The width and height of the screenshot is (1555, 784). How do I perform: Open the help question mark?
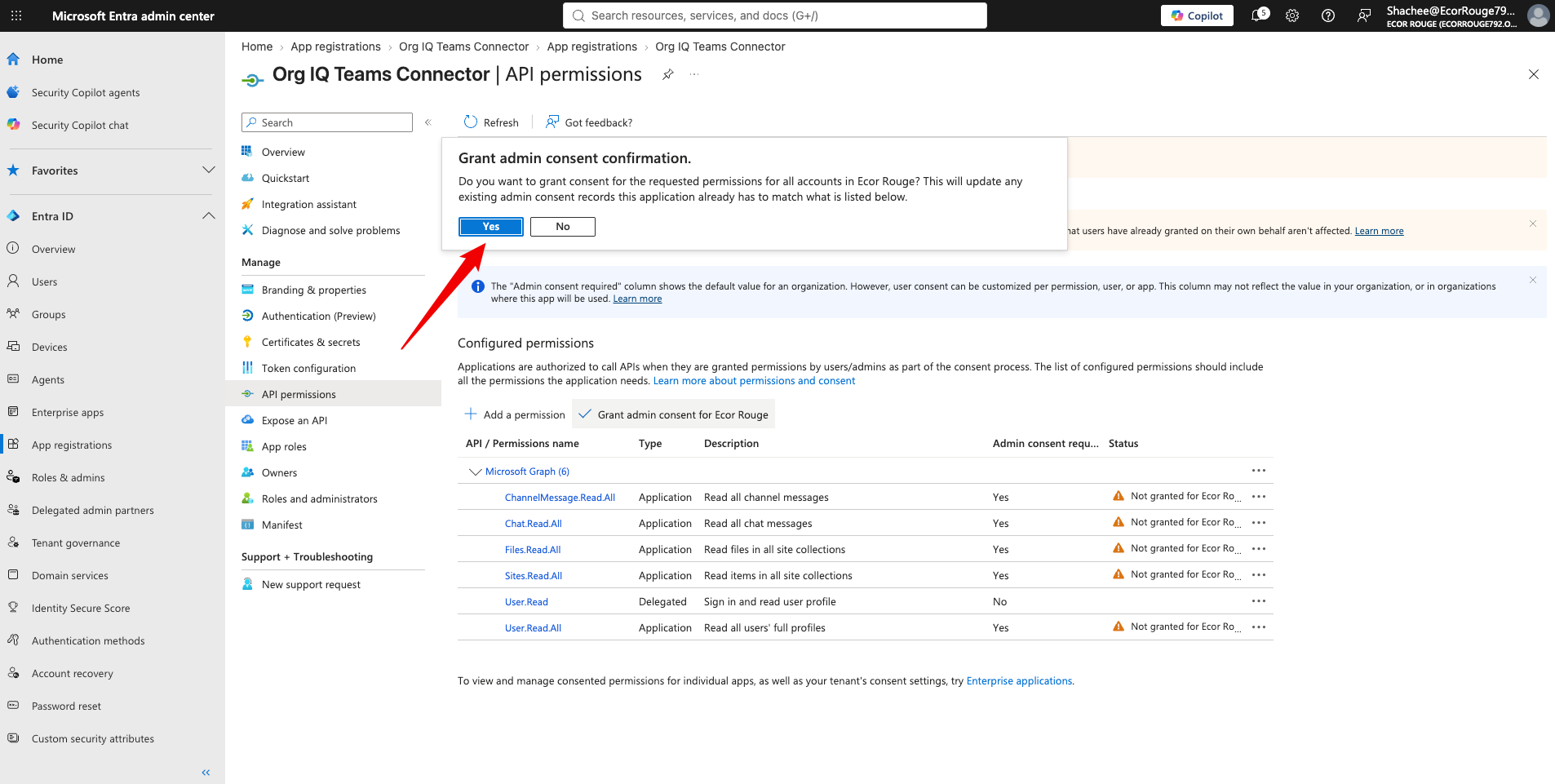pos(1328,16)
